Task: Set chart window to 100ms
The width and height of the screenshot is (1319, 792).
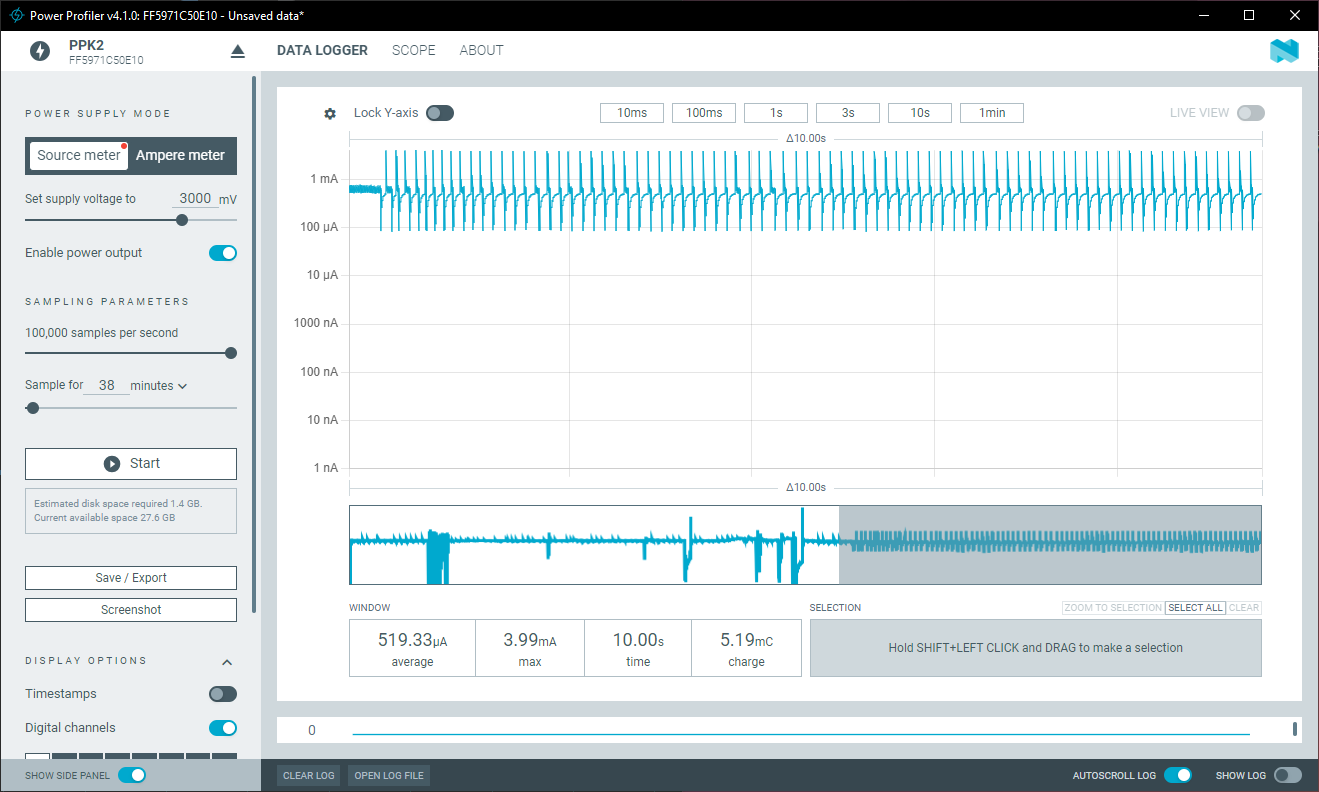Action: pyautogui.click(x=703, y=112)
